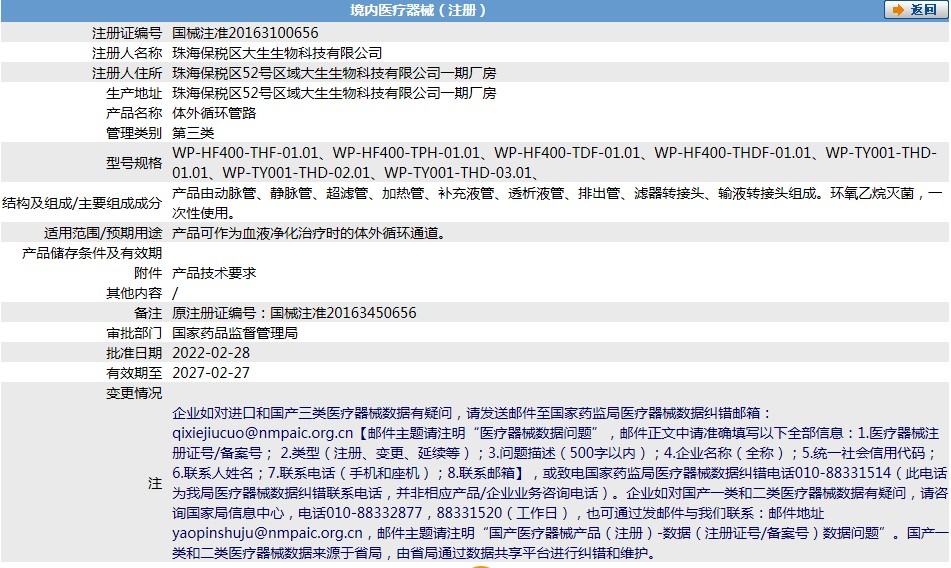Click approval date 2022-02-28

(211, 353)
